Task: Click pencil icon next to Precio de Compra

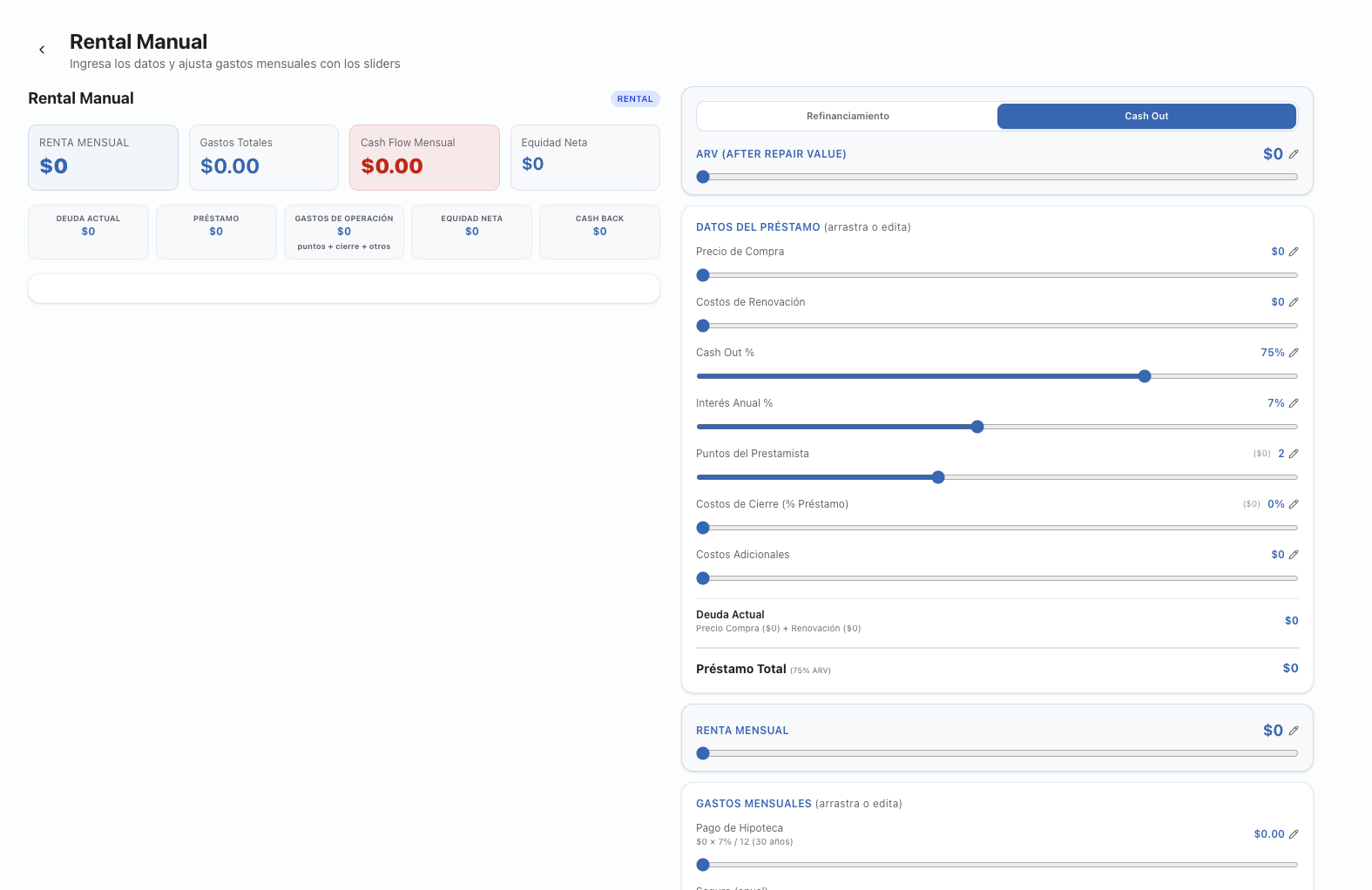Action: pos(1294,252)
